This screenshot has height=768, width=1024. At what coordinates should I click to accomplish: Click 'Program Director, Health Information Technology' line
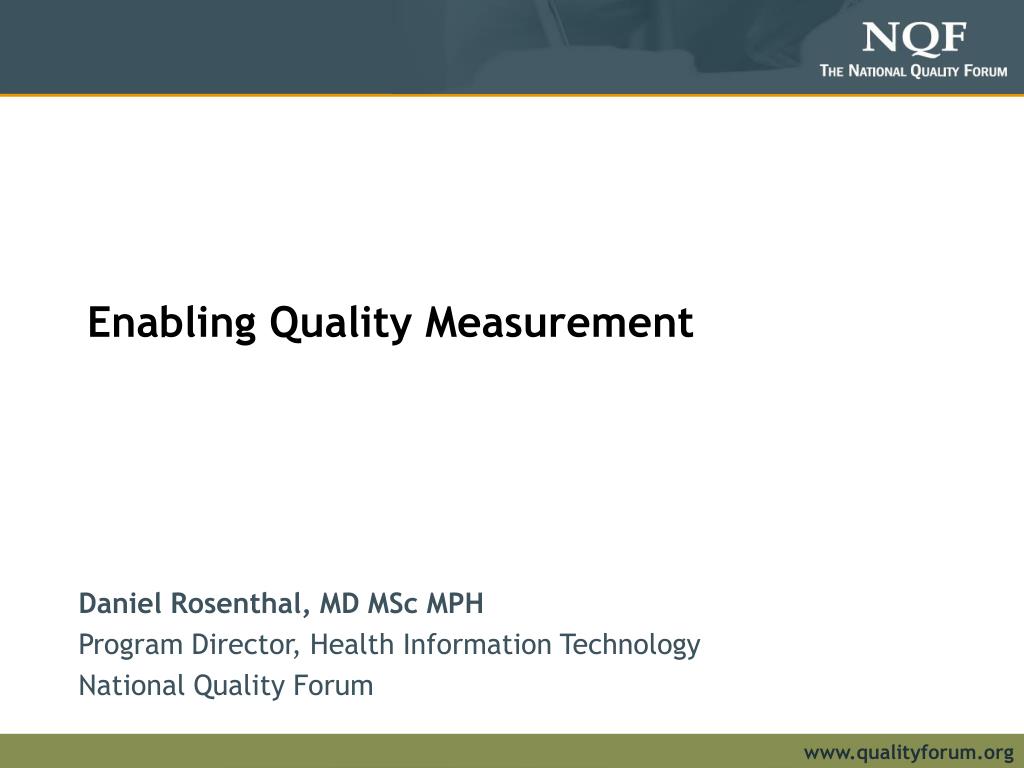click(x=389, y=645)
